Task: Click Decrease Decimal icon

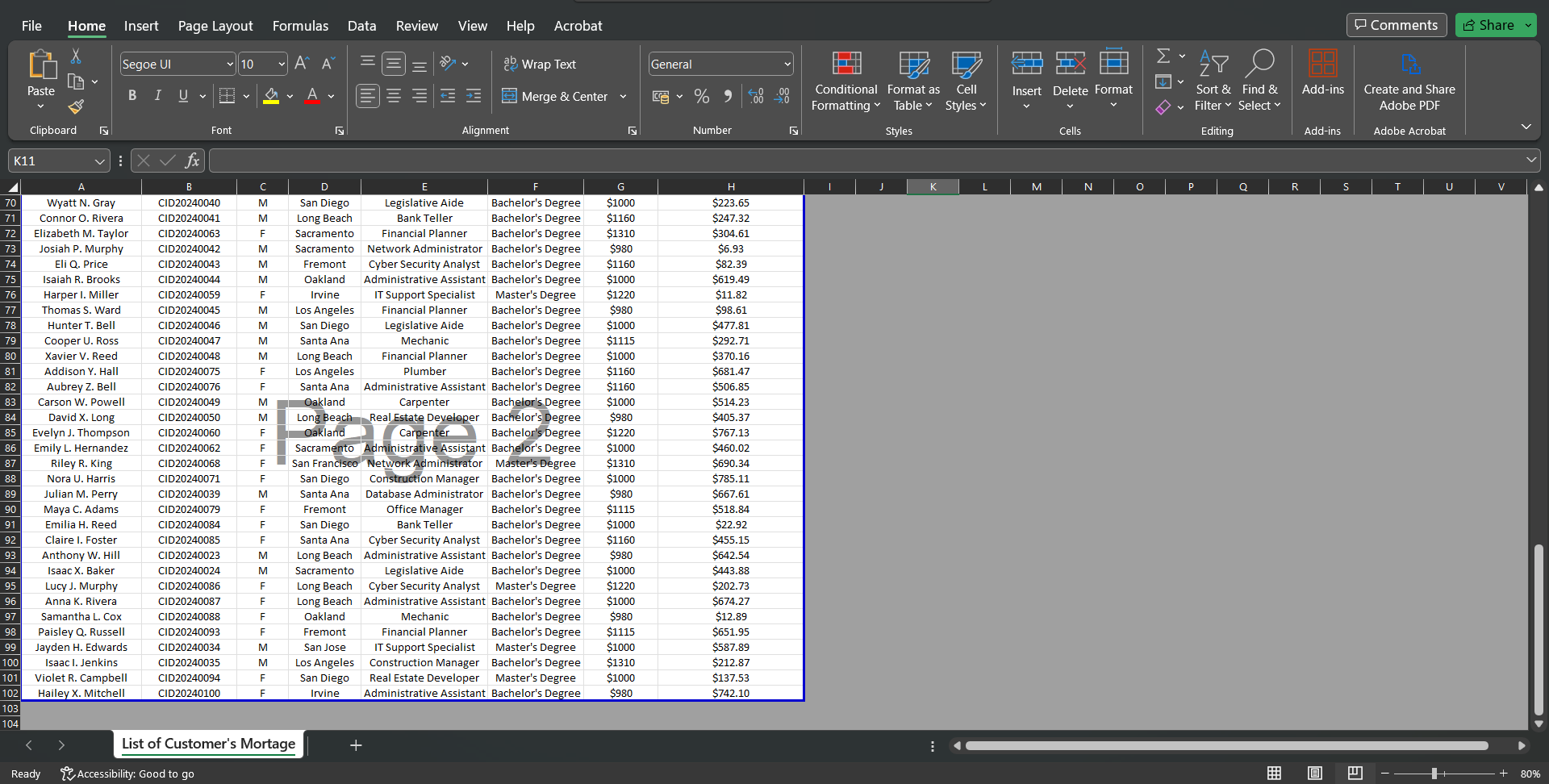Action: pyautogui.click(x=783, y=97)
